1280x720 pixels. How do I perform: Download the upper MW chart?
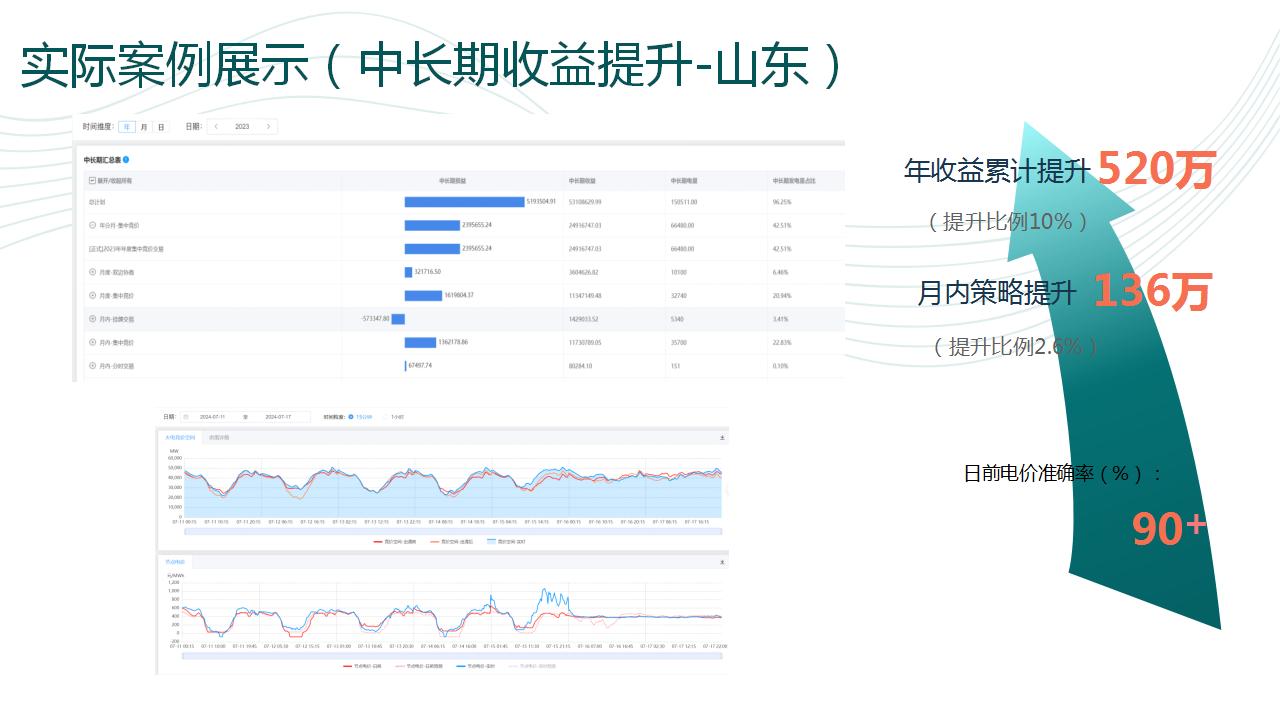point(722,438)
